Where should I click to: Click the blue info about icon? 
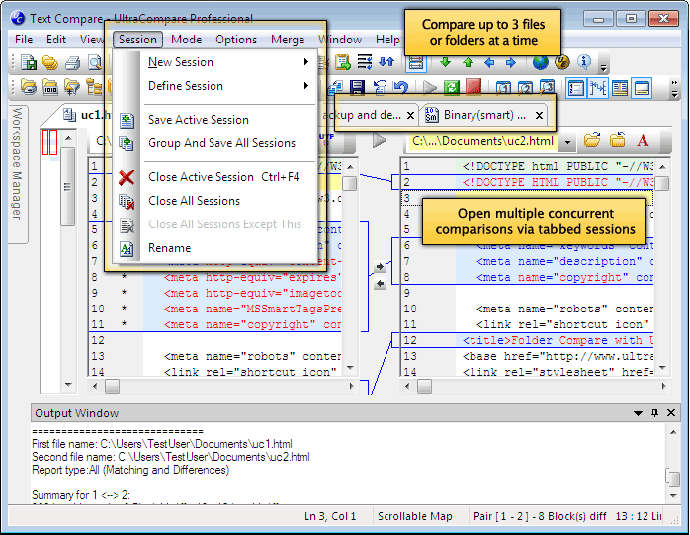(x=584, y=62)
